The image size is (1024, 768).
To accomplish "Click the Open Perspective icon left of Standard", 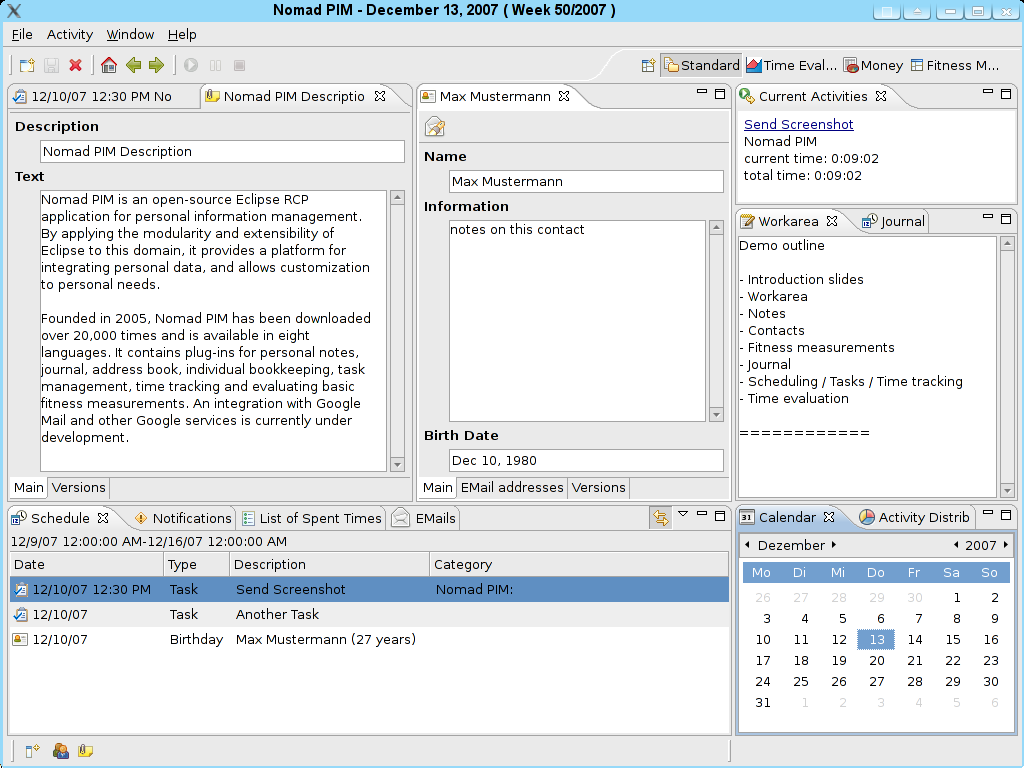I will (648, 65).
